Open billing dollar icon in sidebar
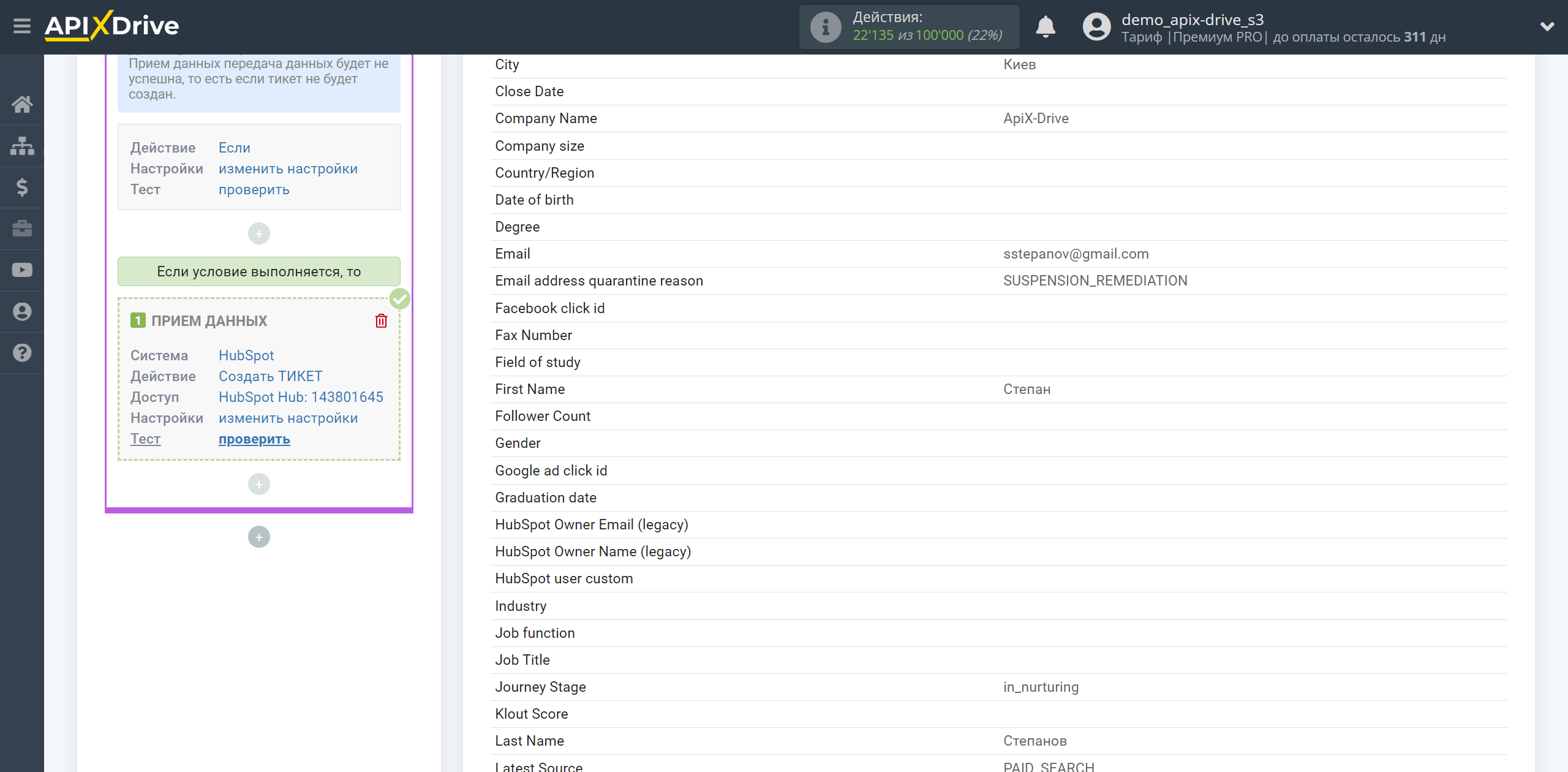Image resolution: width=1568 pixels, height=772 pixels. click(x=22, y=187)
